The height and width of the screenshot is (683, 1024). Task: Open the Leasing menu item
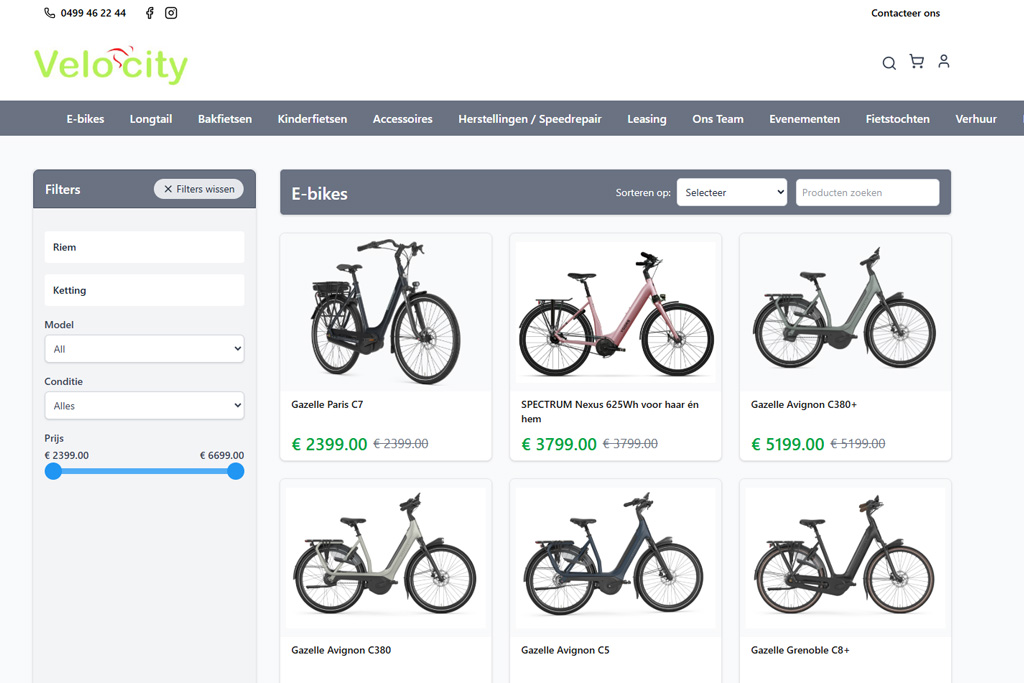pyautogui.click(x=646, y=119)
